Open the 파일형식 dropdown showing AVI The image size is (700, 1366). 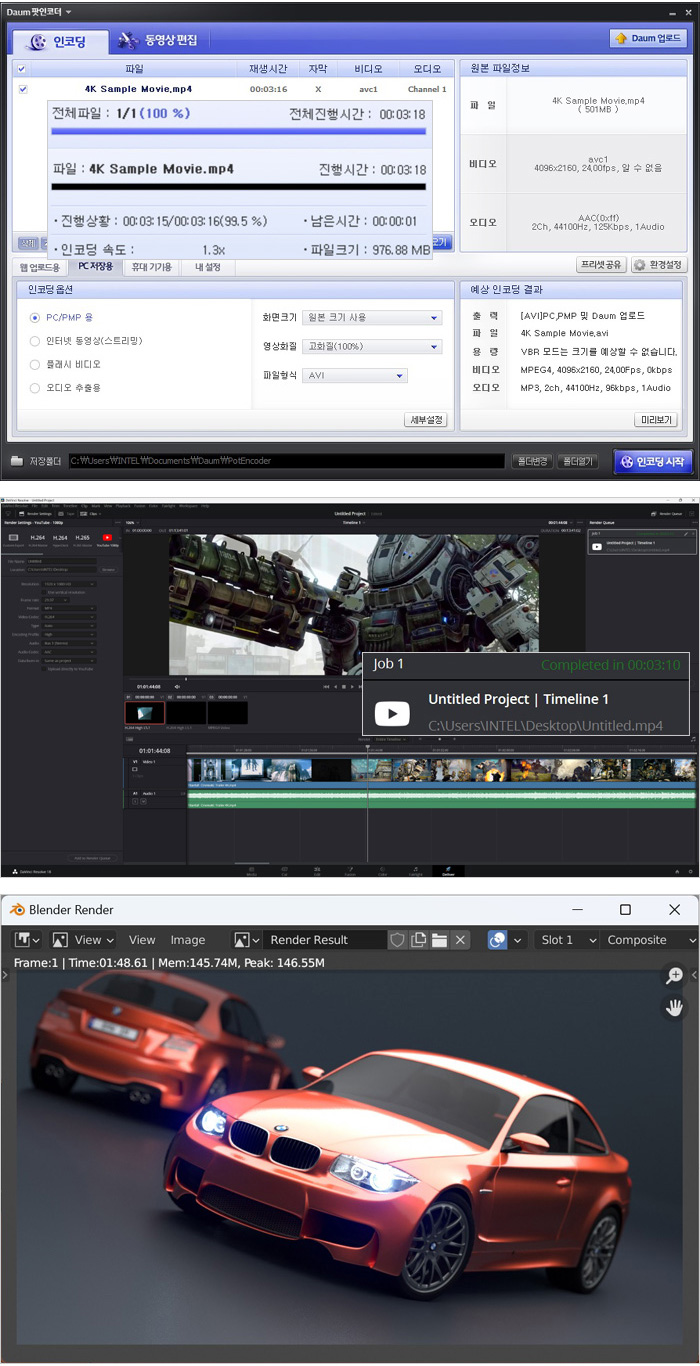(x=354, y=375)
